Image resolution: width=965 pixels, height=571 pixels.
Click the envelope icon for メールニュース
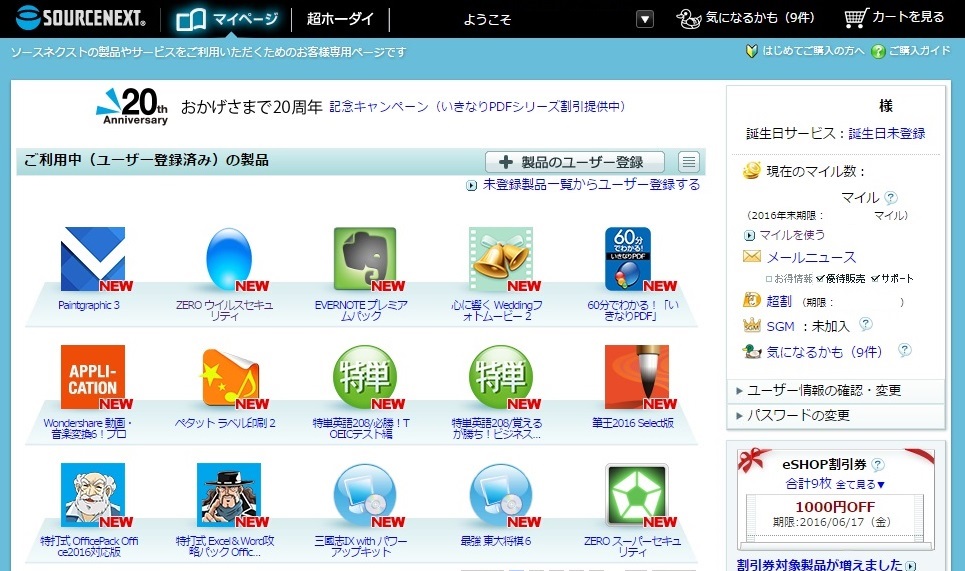751,256
